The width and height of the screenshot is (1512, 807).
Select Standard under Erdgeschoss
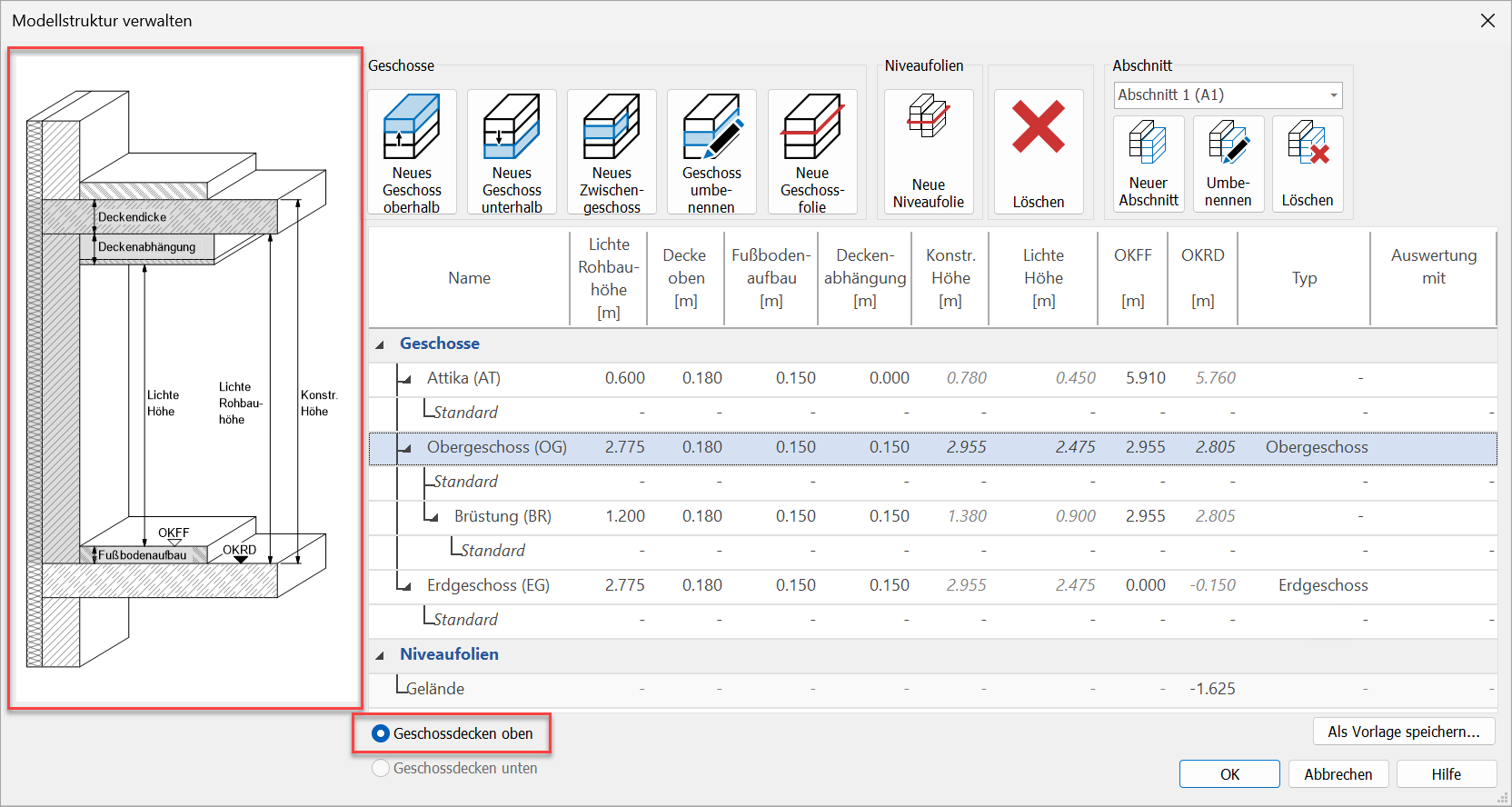[x=465, y=620]
